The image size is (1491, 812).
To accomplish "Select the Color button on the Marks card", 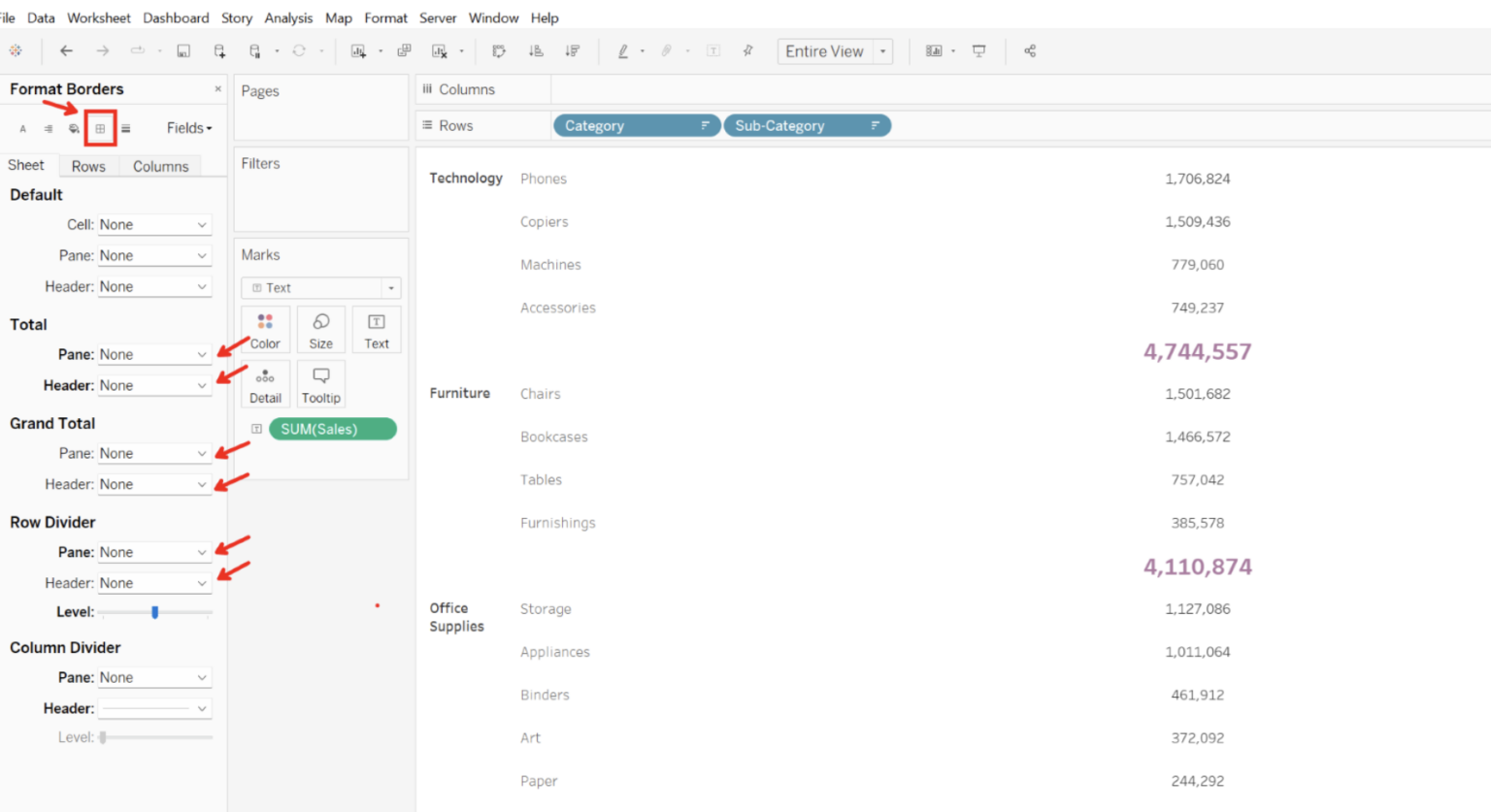I will pos(264,329).
